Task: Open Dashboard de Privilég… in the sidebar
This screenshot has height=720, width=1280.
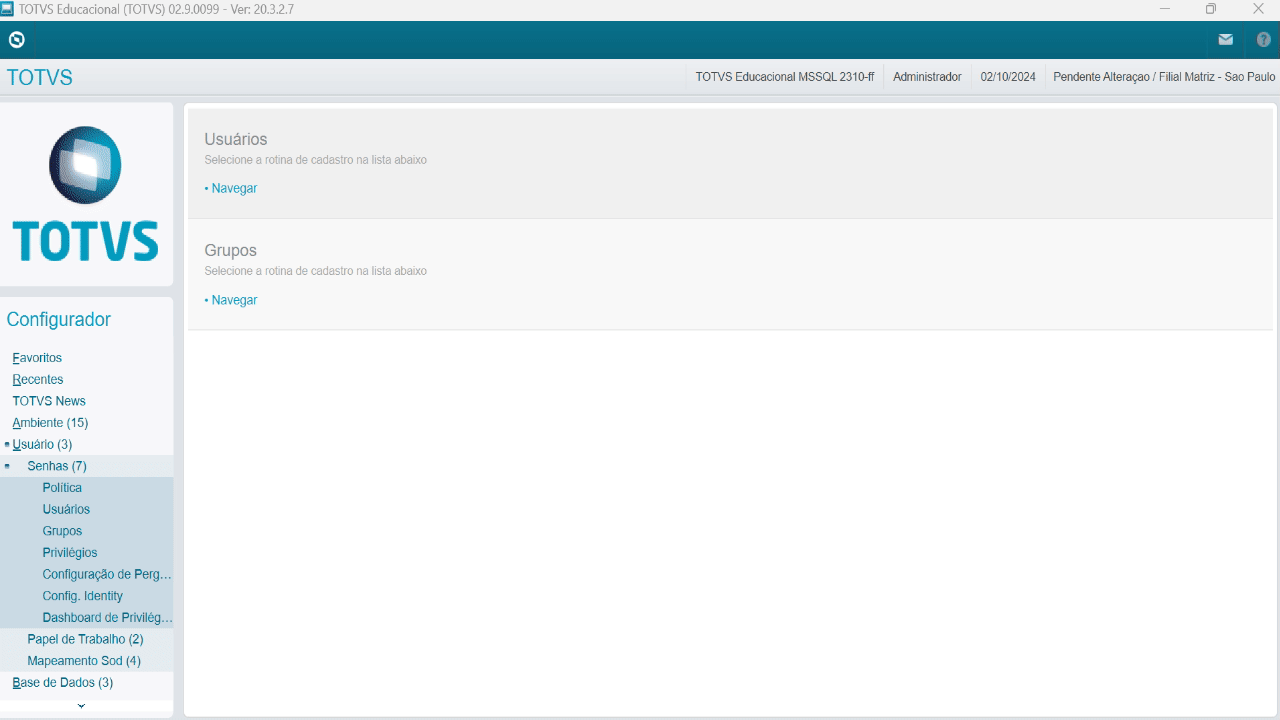Action: [107, 618]
